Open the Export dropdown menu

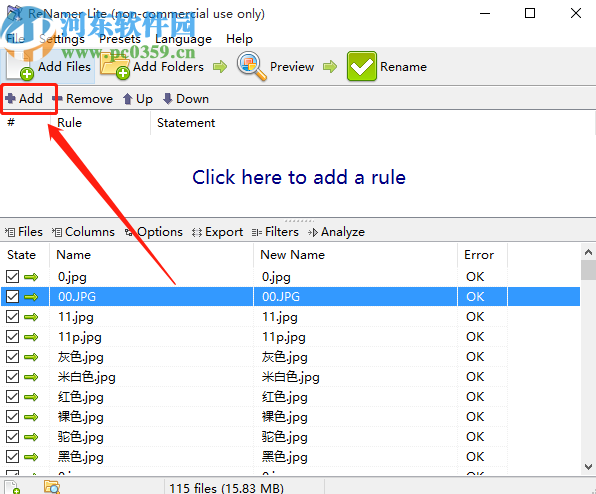pos(217,232)
